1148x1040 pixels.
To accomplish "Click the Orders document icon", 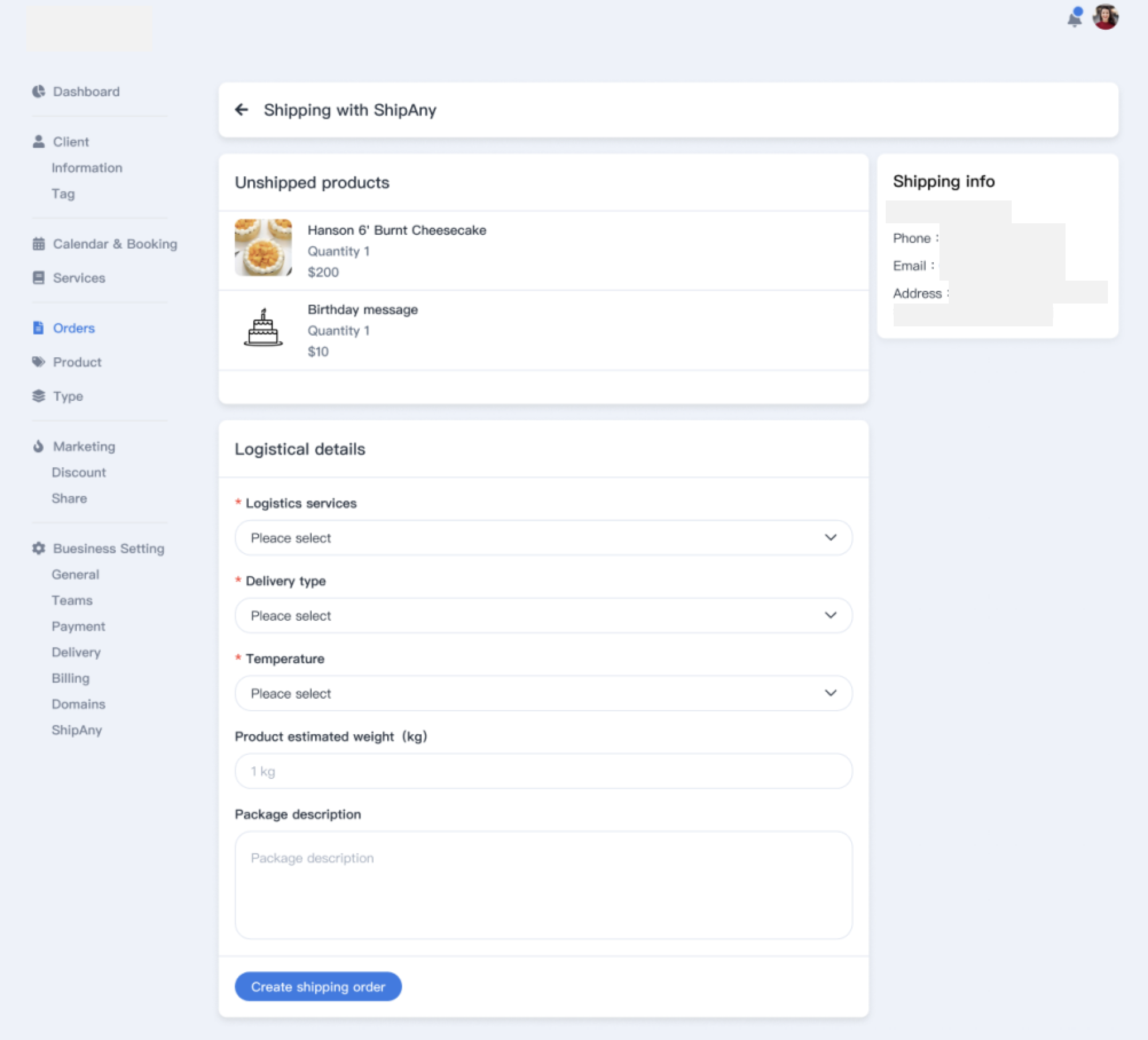I will (38, 328).
